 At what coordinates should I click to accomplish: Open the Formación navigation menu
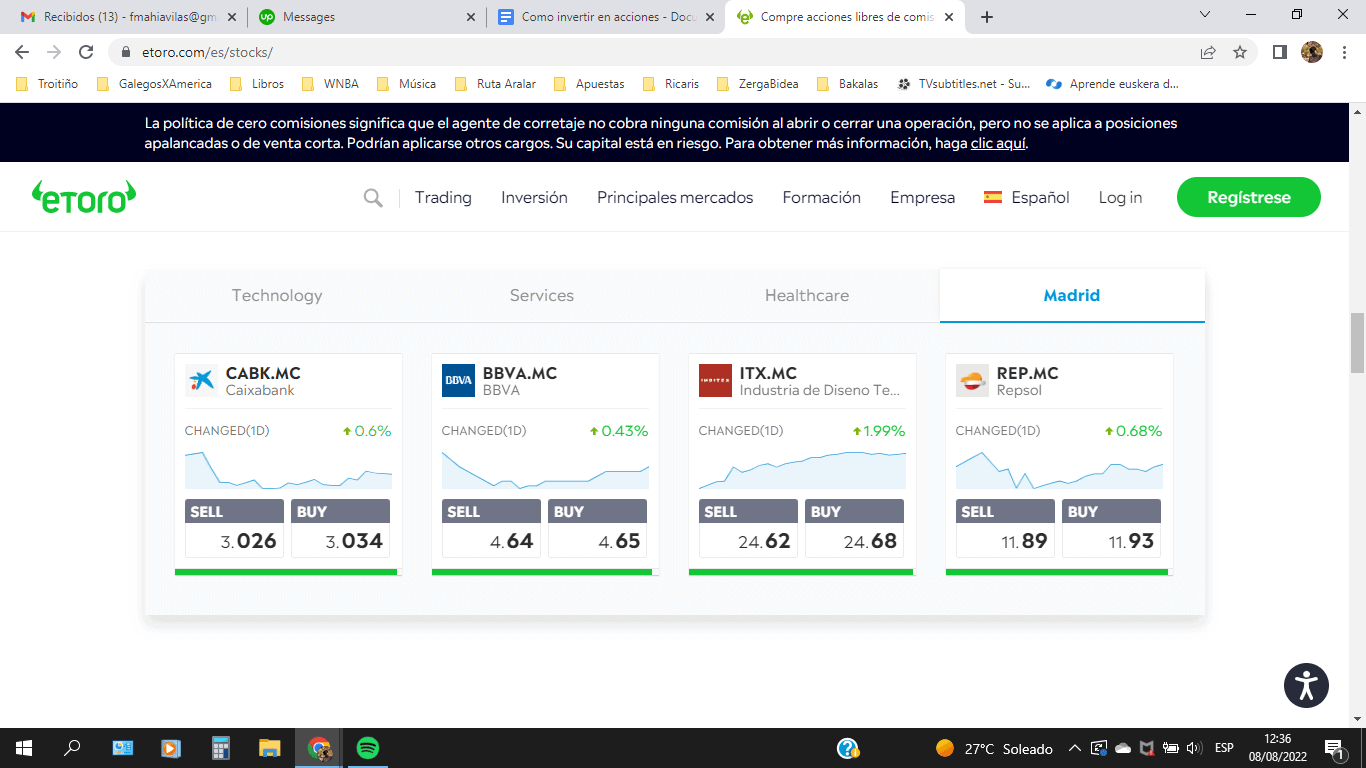(x=822, y=197)
